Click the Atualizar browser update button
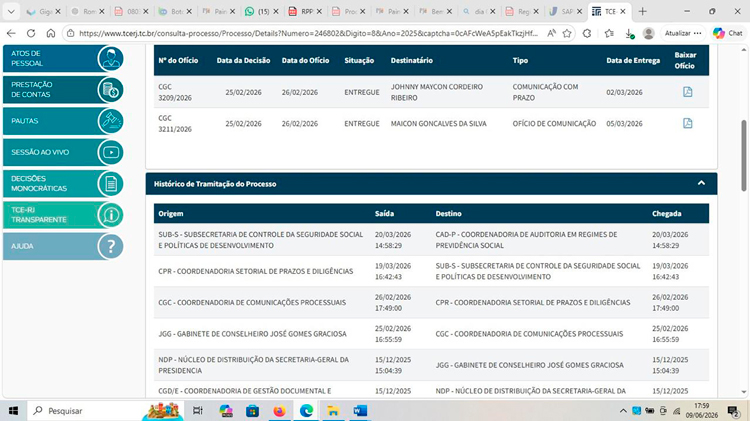 [x=677, y=33]
